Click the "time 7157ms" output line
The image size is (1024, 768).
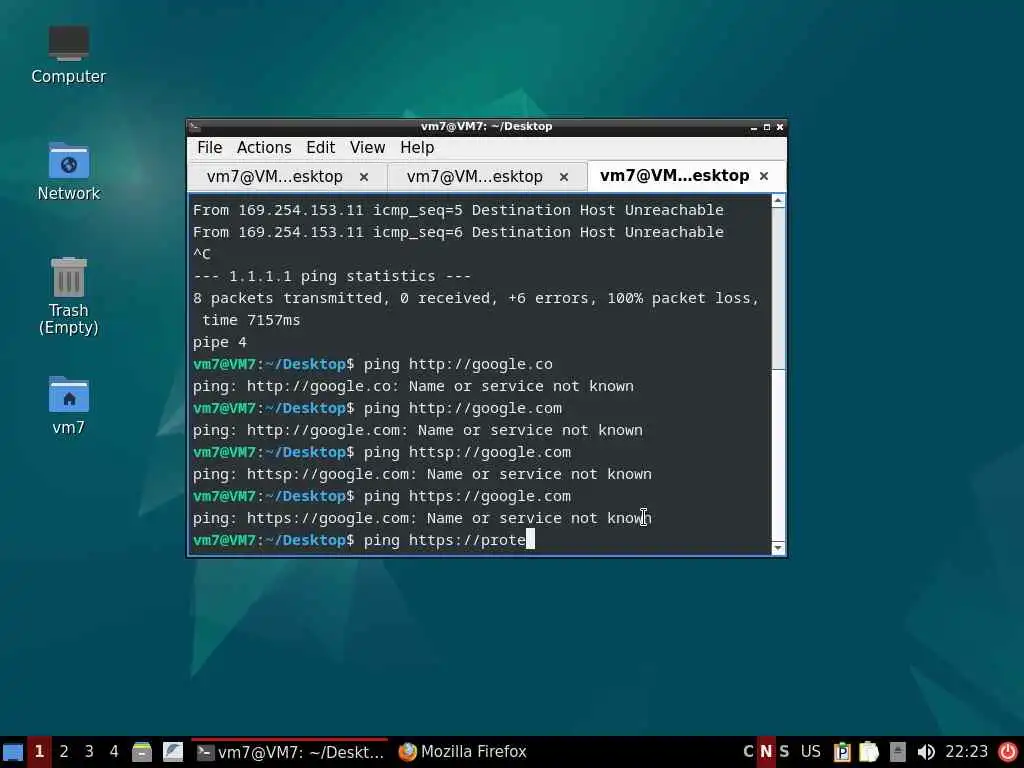coord(251,320)
